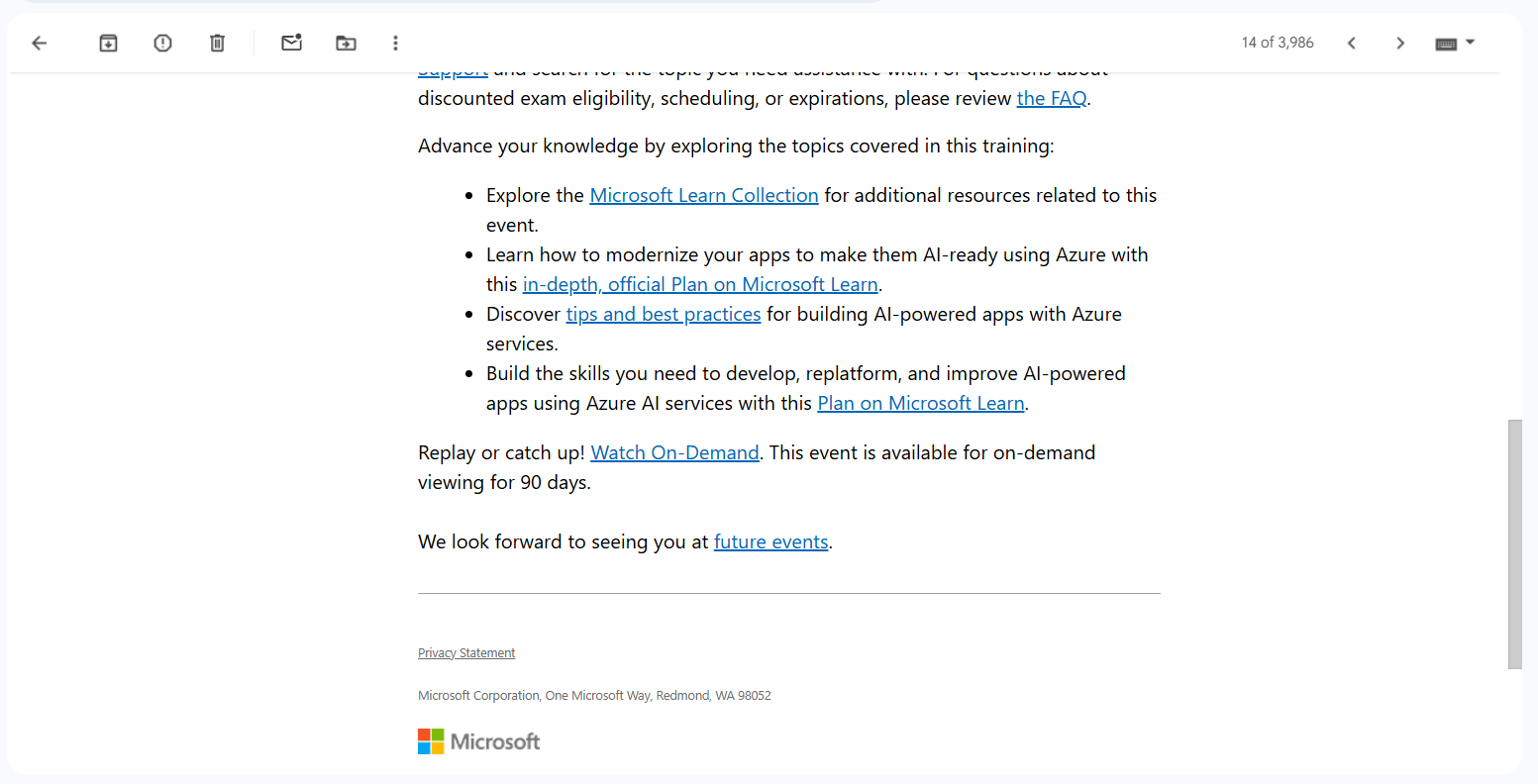This screenshot has width=1538, height=784.
Task: Report this email as spam
Action: [x=163, y=43]
